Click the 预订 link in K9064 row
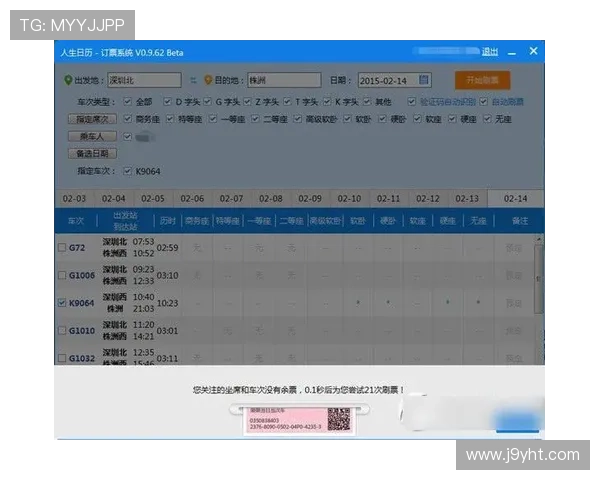This screenshot has width=600, height=480. (514, 304)
